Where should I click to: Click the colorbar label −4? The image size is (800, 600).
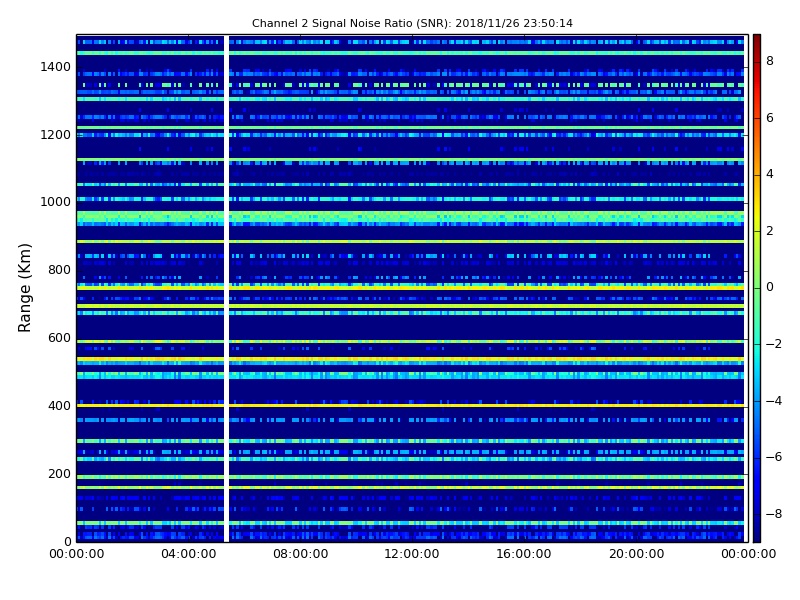774,401
